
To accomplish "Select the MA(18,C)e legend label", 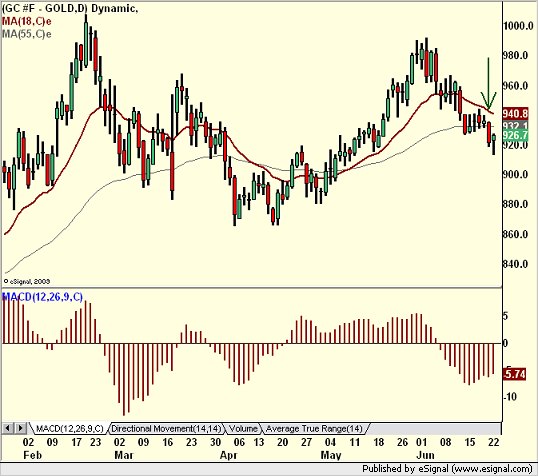I will [x=26, y=21].
